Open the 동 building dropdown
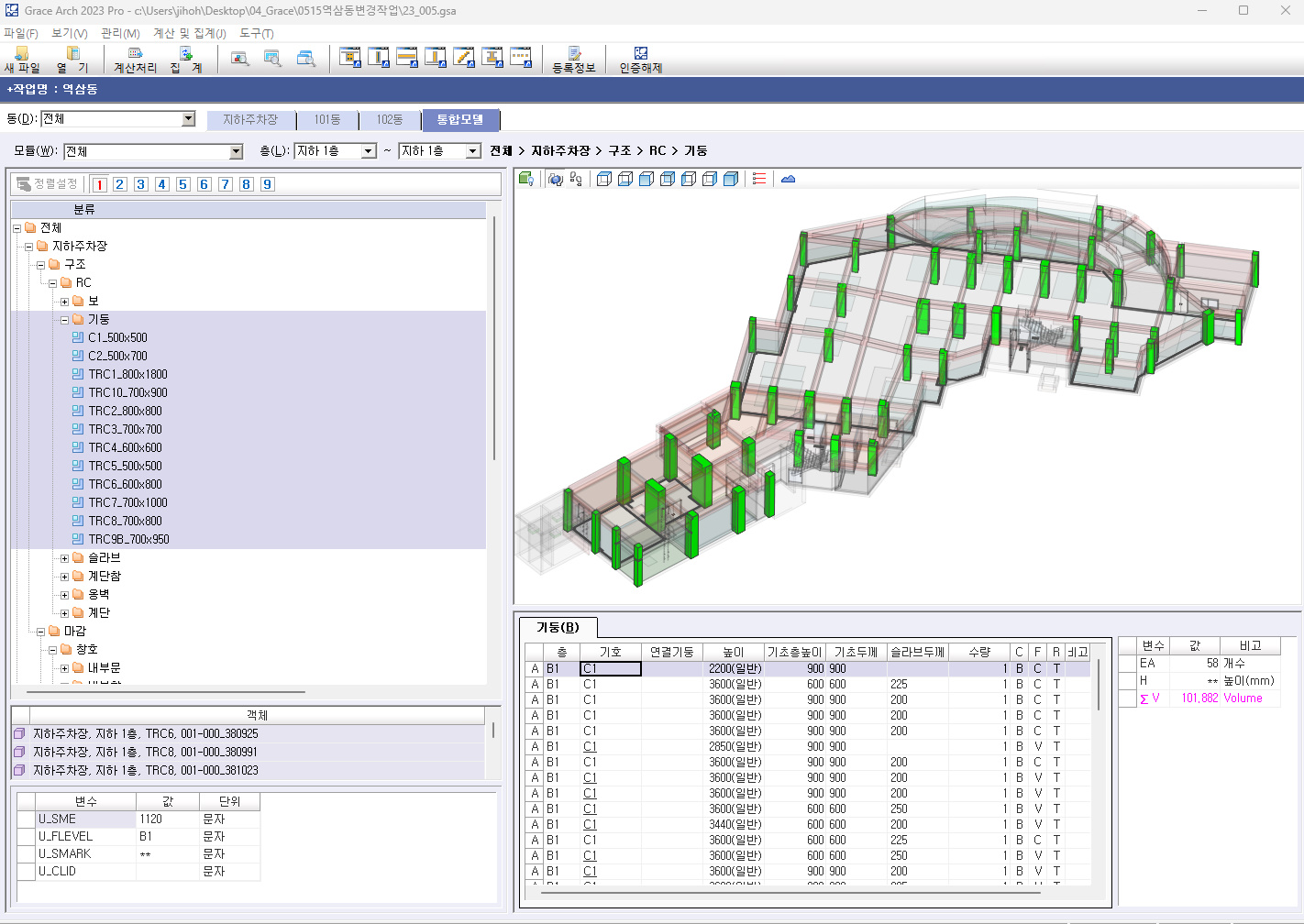Screen dimensions: 1304x924 click(189, 118)
